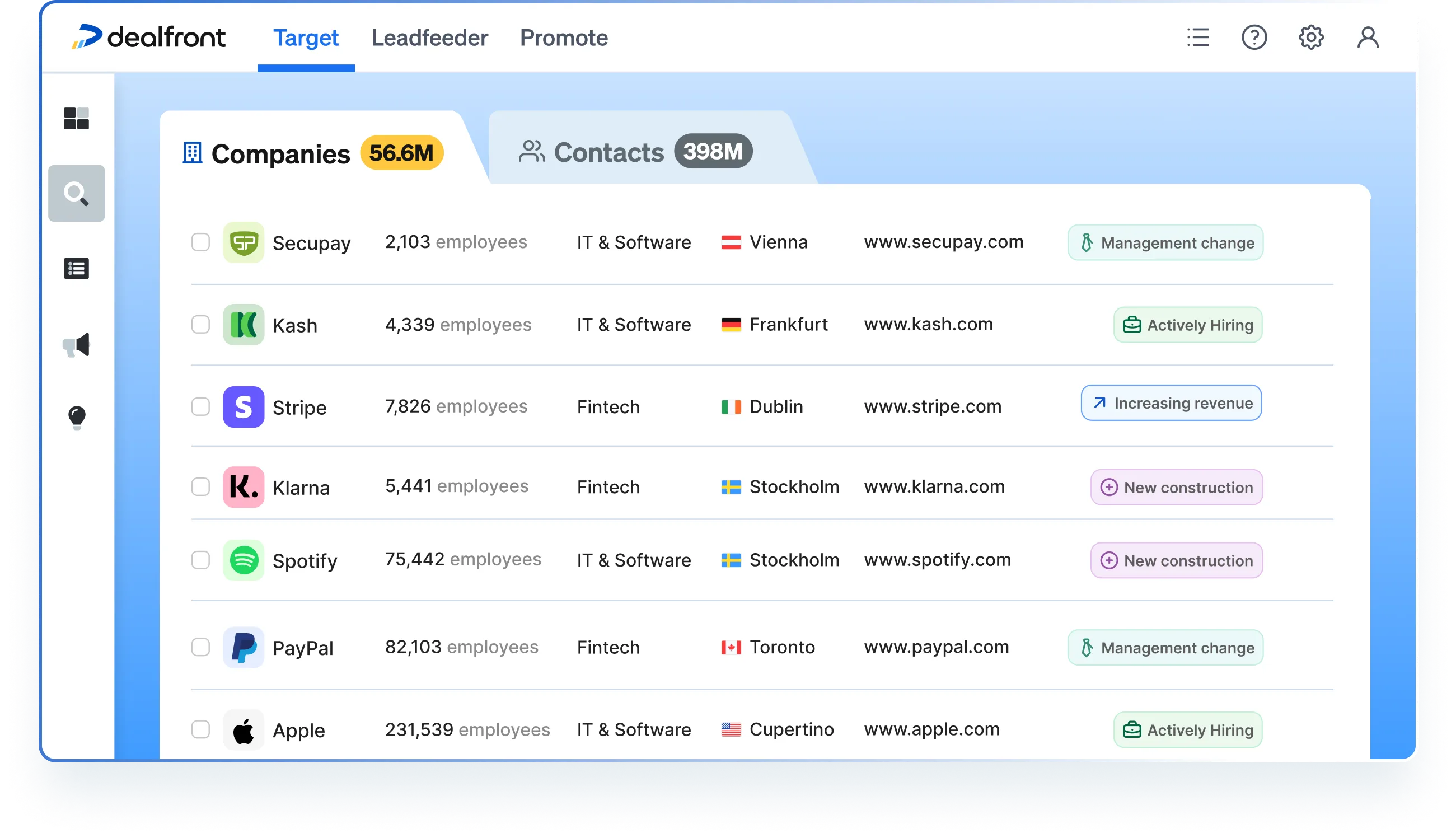Click 'IT & Software' in Kash row

coord(634,325)
